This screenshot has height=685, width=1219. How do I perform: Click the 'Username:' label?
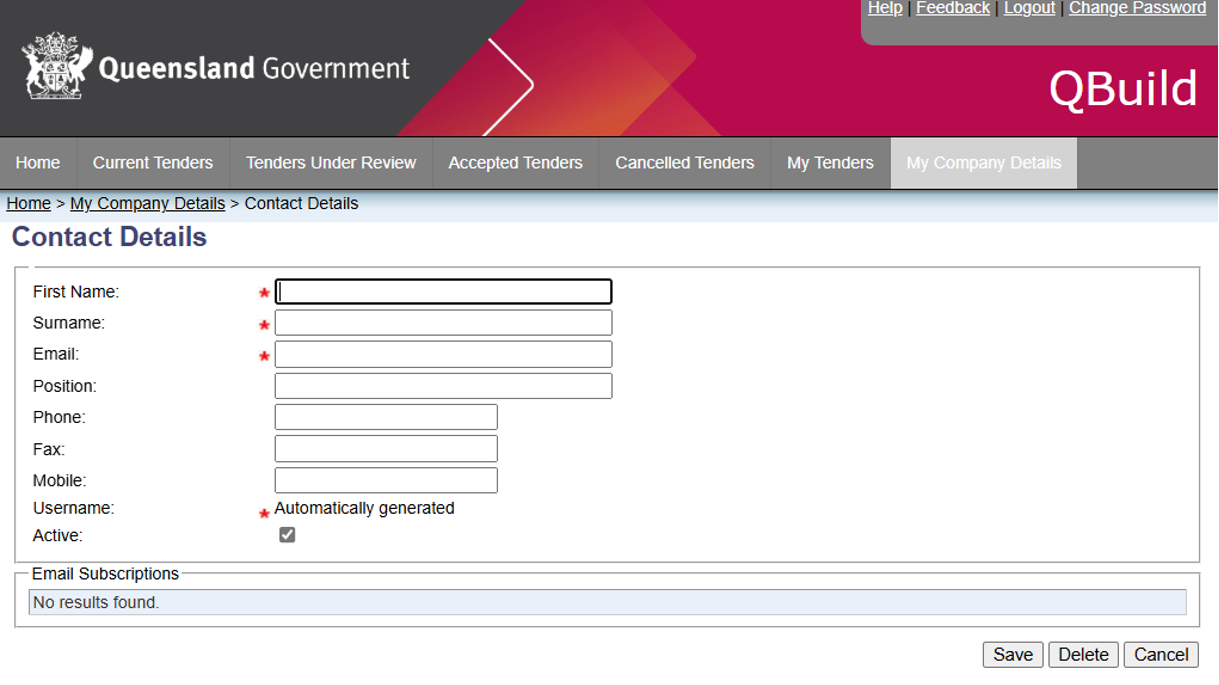click(74, 508)
